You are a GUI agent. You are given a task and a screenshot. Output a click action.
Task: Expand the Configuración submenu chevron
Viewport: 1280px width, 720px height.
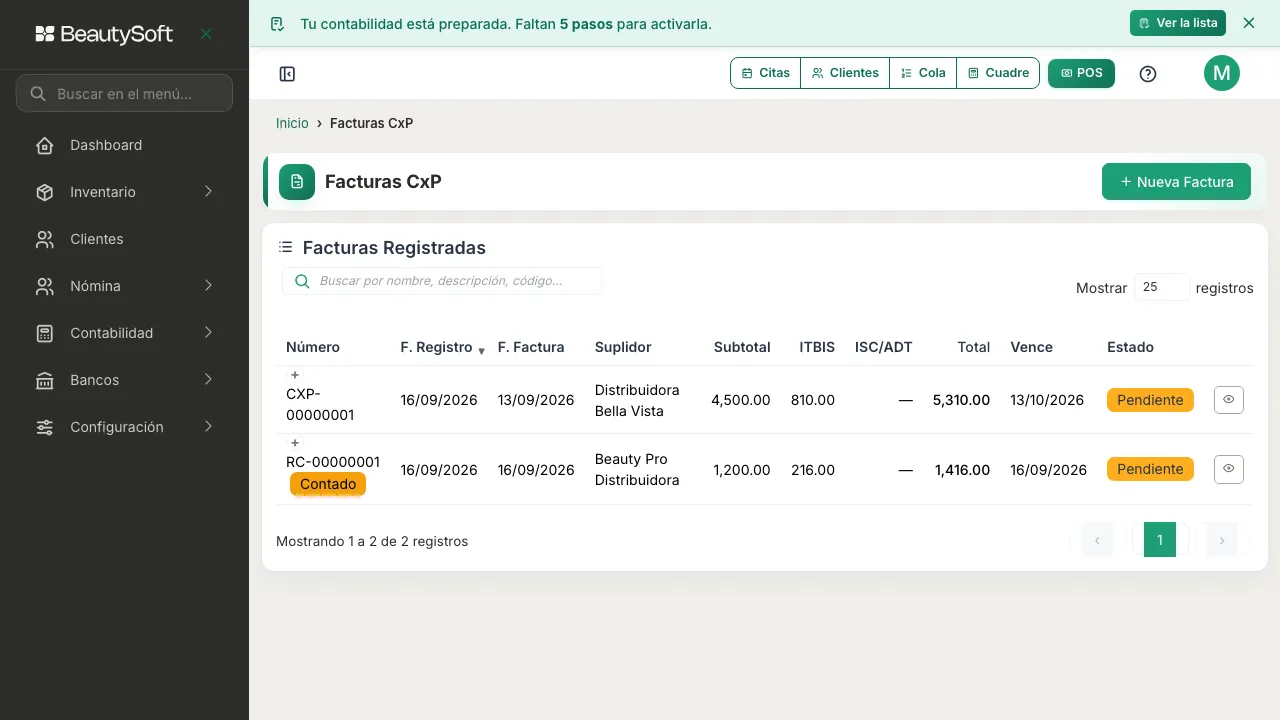(x=208, y=426)
